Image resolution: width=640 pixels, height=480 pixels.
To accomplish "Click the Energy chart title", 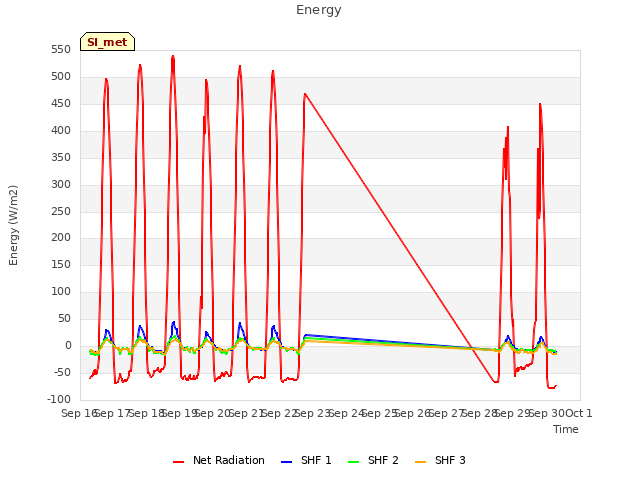I will pos(319,10).
